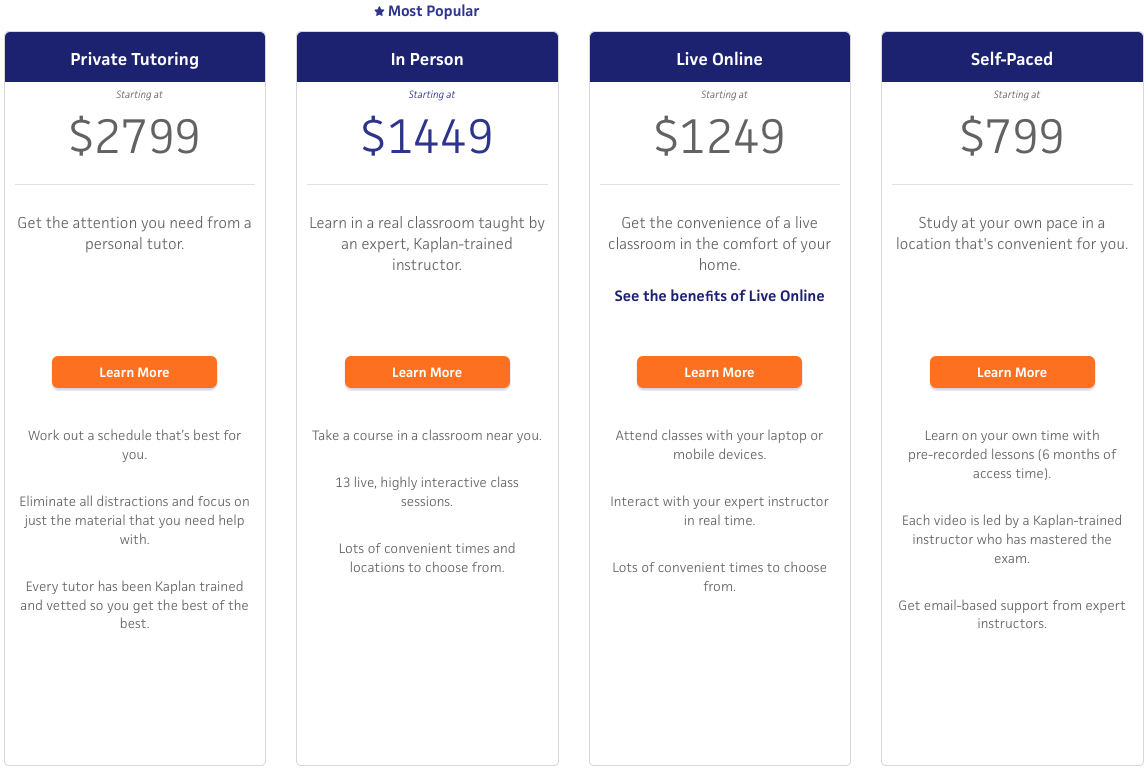The width and height of the screenshot is (1146, 772).
Task: Select the Self-Paced header
Action: (x=1012, y=57)
